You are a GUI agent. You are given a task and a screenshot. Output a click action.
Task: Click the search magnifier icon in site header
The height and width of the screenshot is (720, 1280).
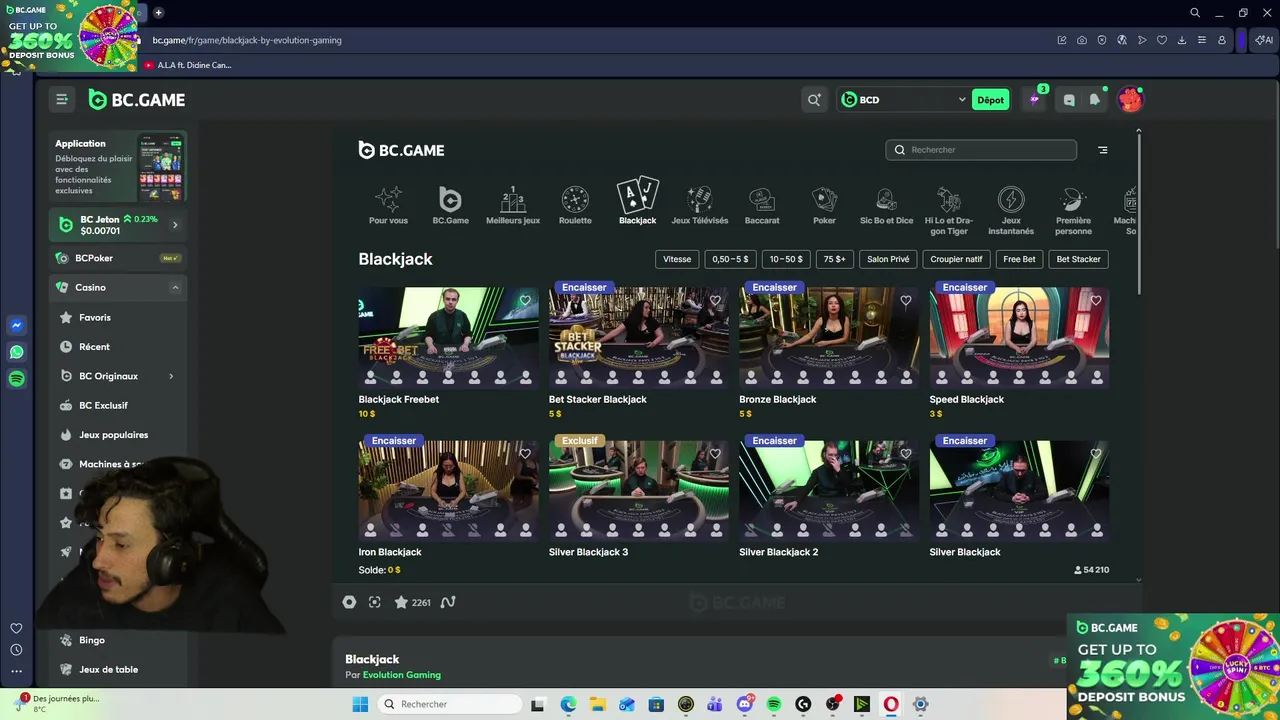pyautogui.click(x=814, y=99)
